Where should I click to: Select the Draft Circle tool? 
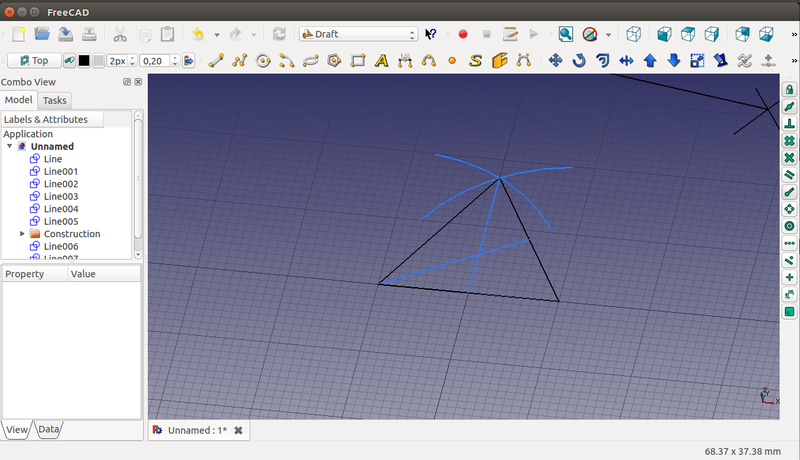264,60
